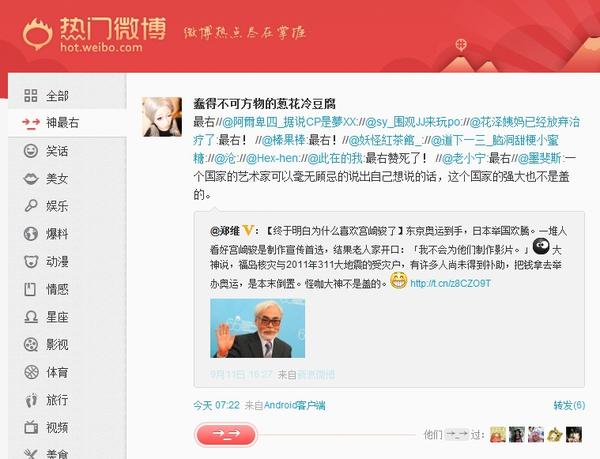Open the 星座 Libra icon category
Screen dimensions: 600x459
pyautogui.click(x=31, y=317)
